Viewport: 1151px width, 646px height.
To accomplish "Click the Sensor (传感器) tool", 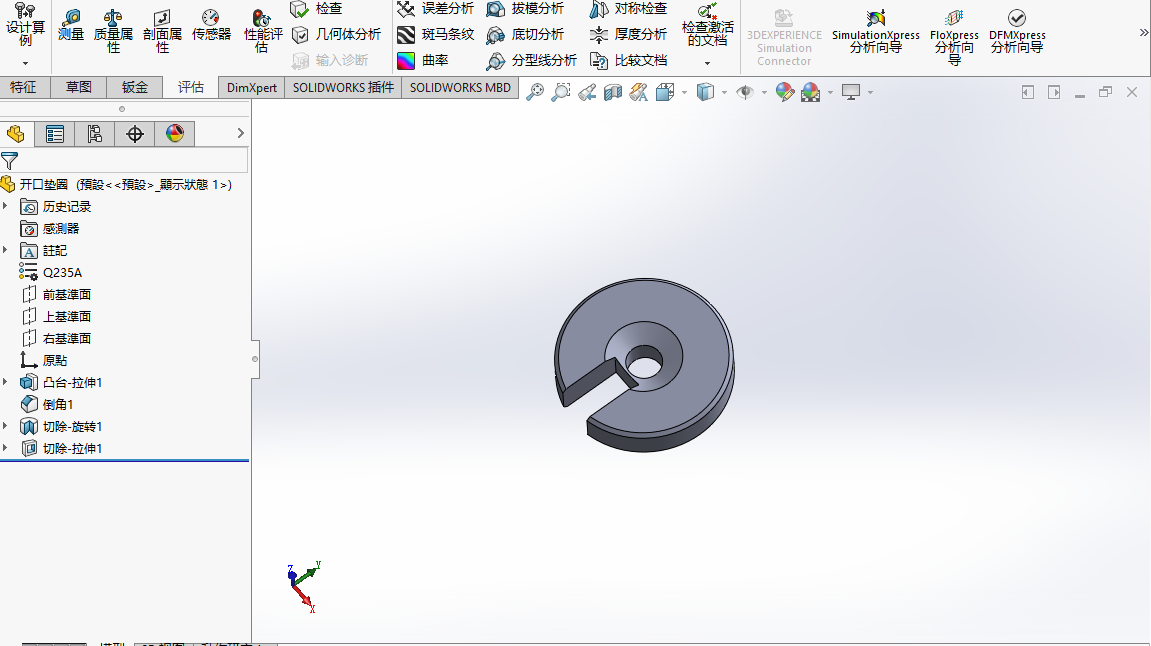I will [211, 26].
